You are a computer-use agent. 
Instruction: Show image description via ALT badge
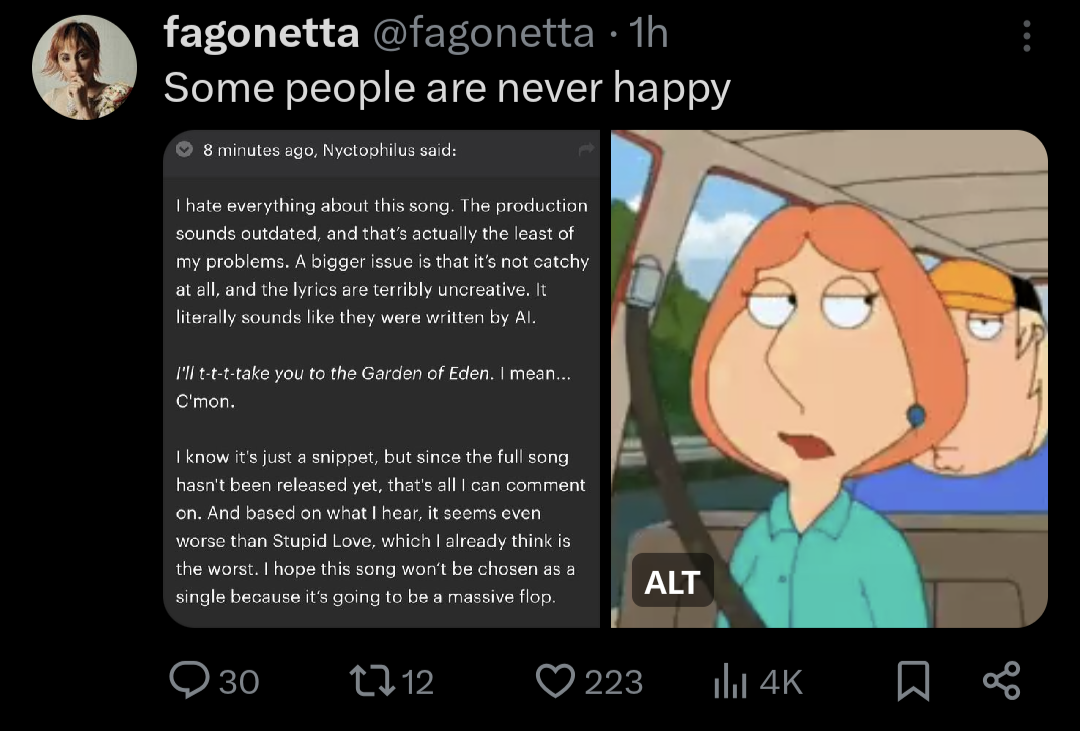pos(672,581)
